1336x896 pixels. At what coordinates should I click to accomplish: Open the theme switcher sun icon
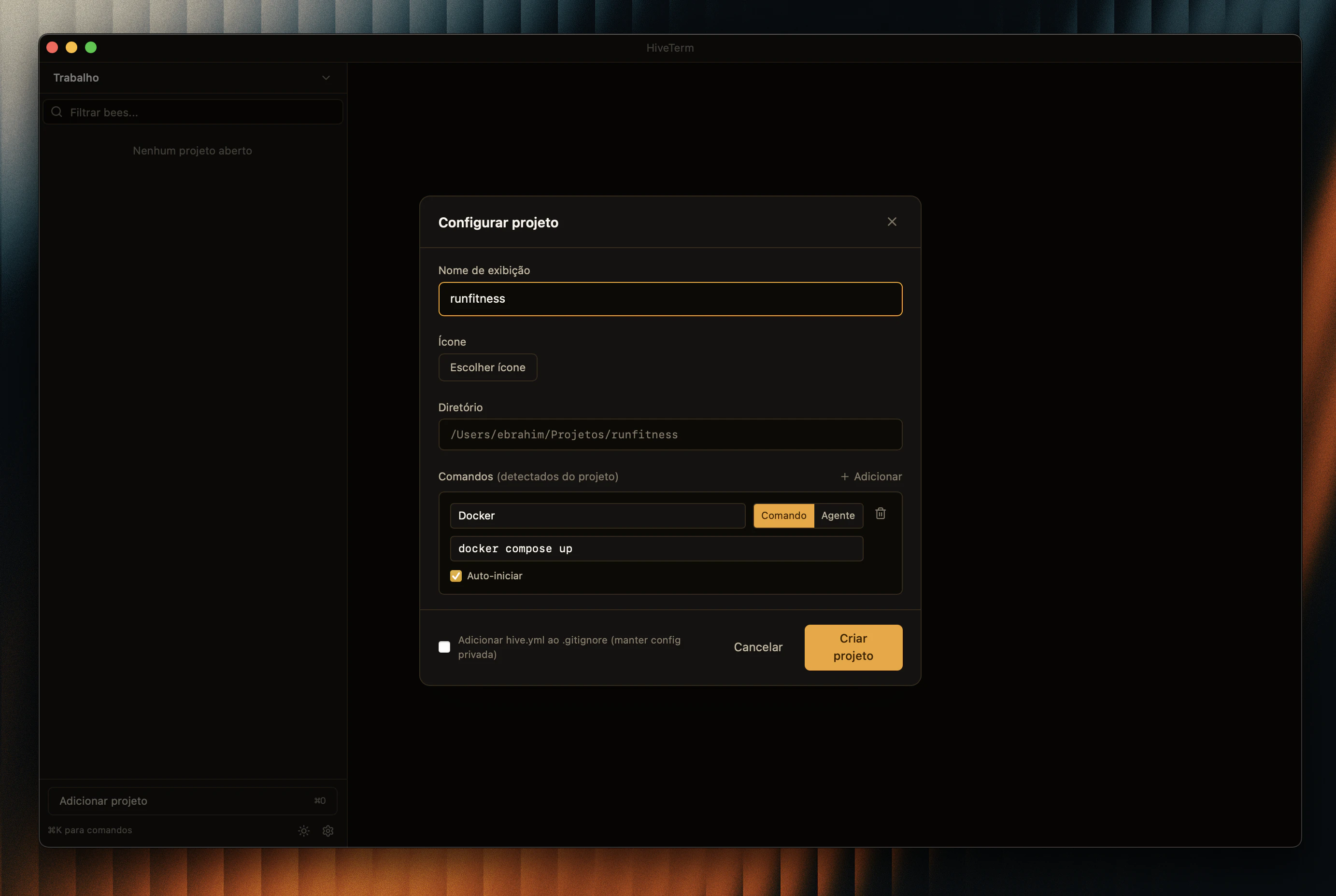coord(303,830)
